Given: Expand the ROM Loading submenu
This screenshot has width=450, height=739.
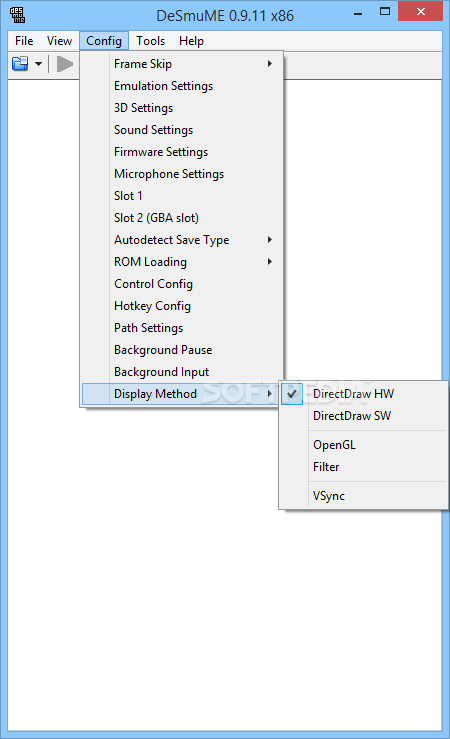Looking at the screenshot, I should coord(182,262).
